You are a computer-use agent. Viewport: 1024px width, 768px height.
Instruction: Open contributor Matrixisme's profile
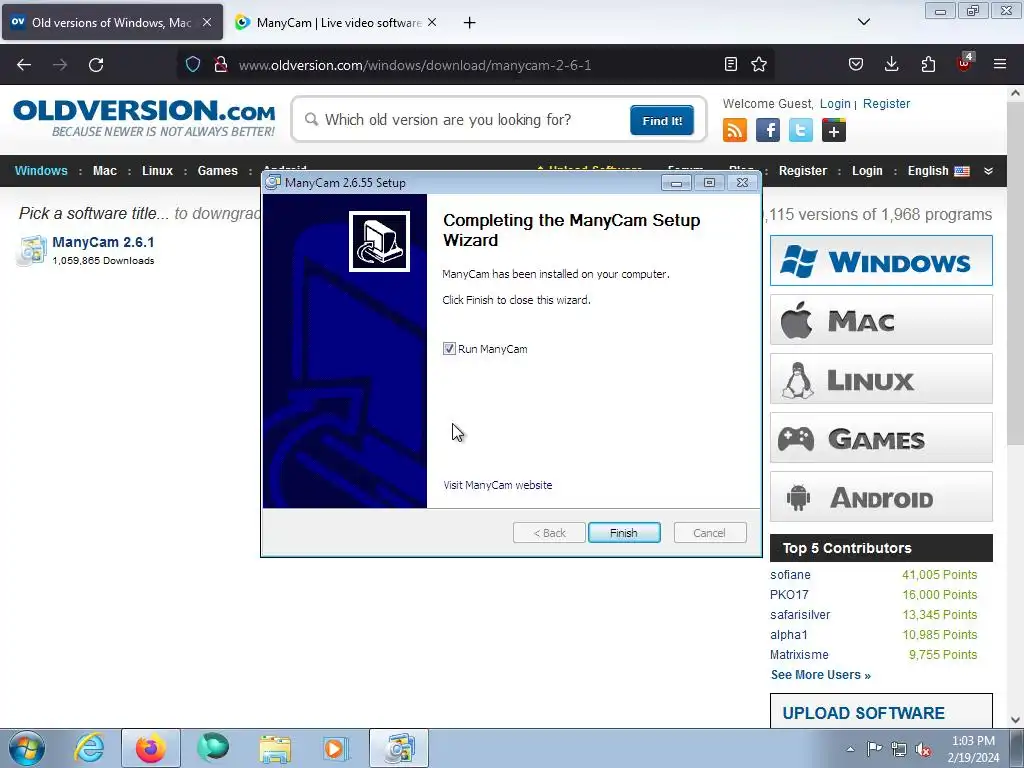click(799, 654)
